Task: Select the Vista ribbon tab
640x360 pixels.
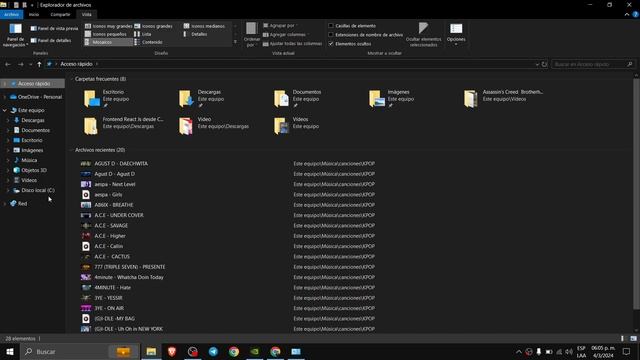Action: 87,14
